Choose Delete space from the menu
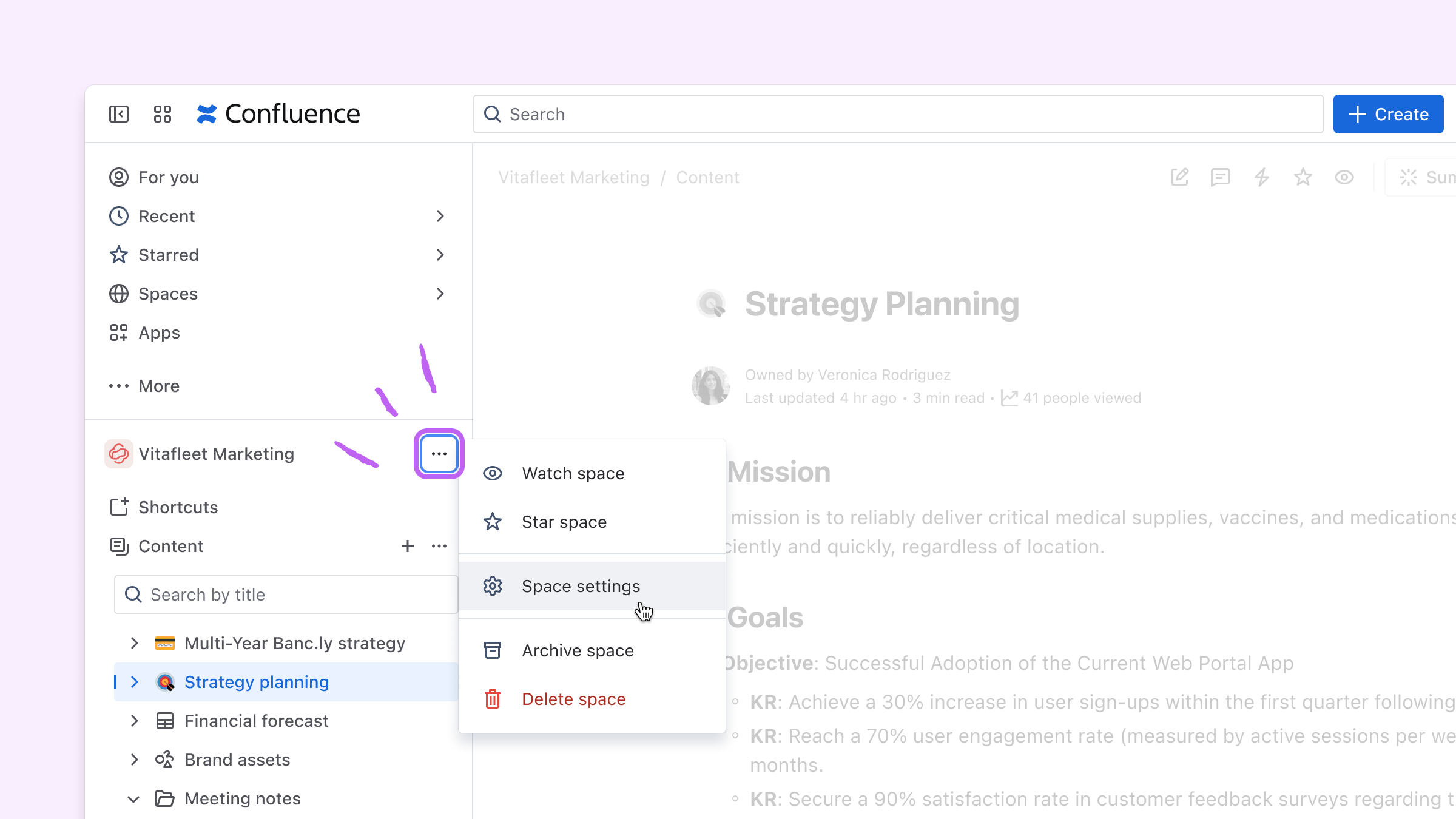Viewport: 1456px width, 819px height. coord(573,699)
